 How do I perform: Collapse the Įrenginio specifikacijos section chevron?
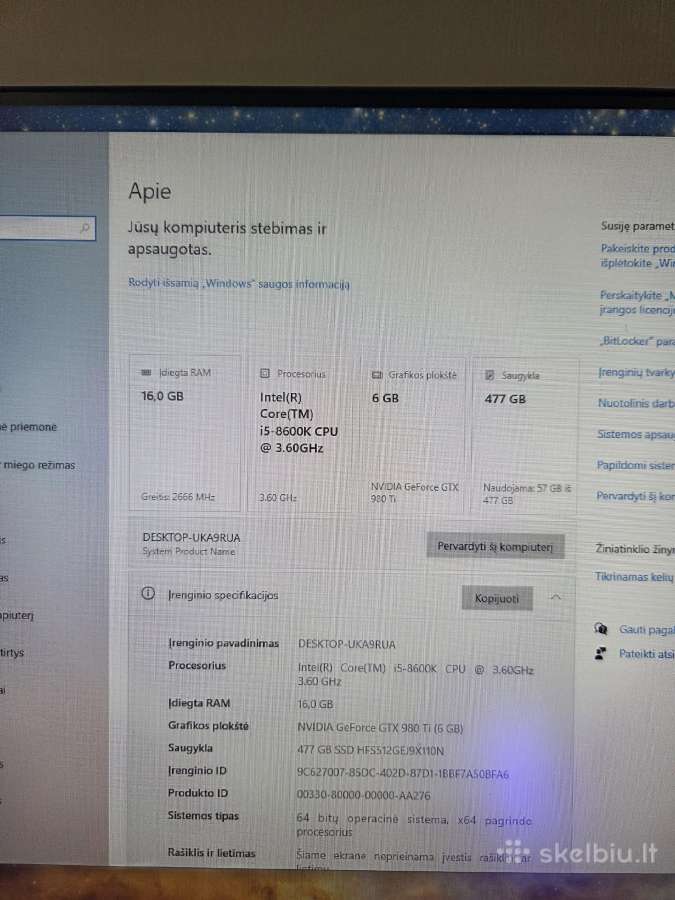pos(556,598)
